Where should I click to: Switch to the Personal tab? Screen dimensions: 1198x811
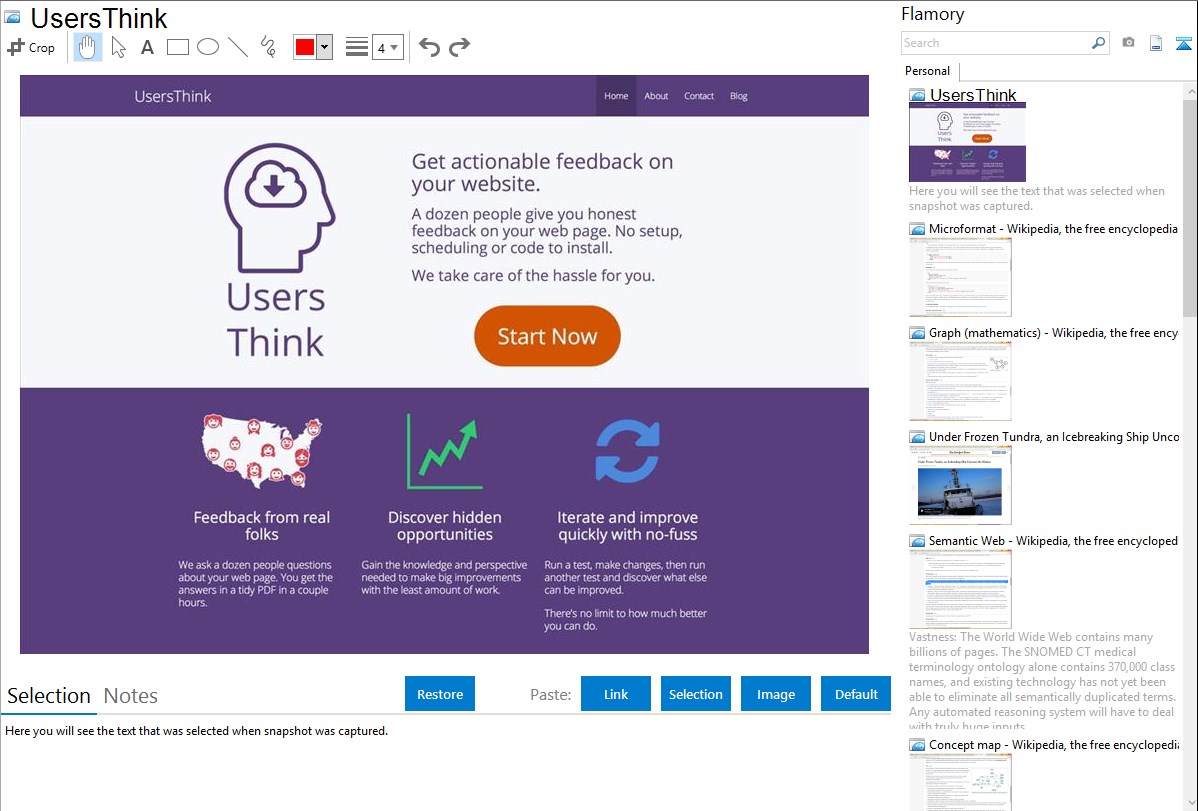[x=928, y=71]
